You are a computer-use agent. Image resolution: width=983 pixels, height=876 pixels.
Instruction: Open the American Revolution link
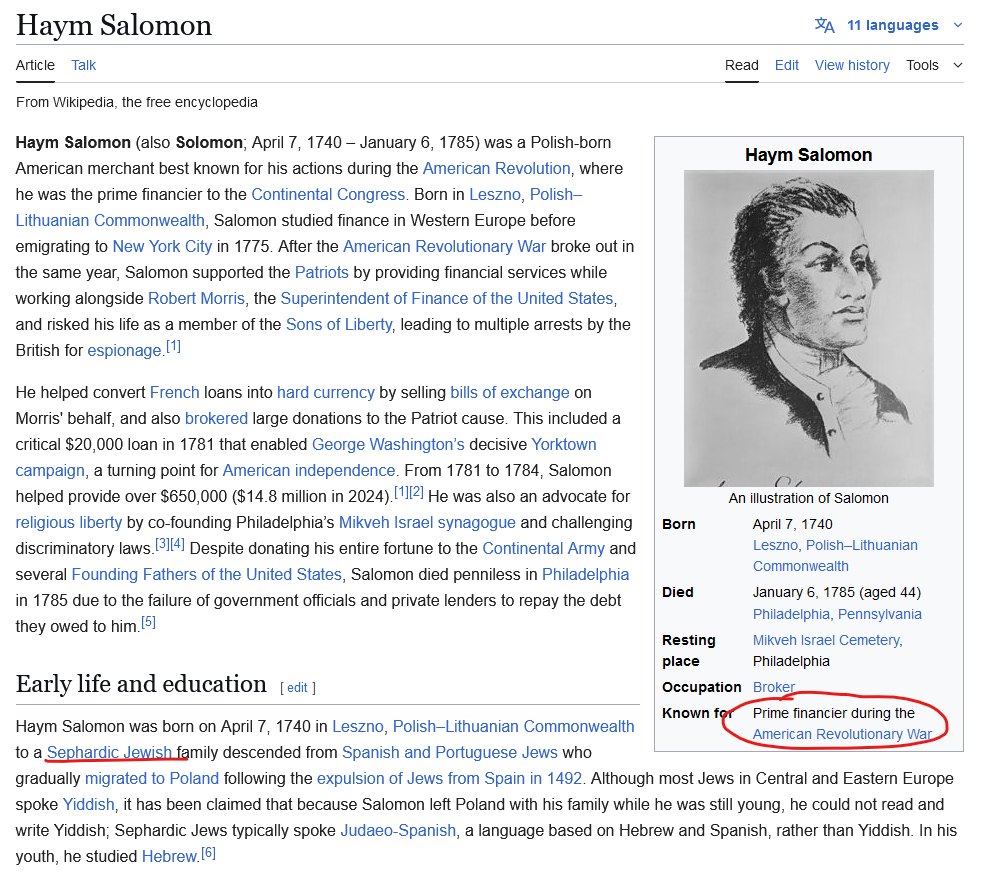coord(497,169)
